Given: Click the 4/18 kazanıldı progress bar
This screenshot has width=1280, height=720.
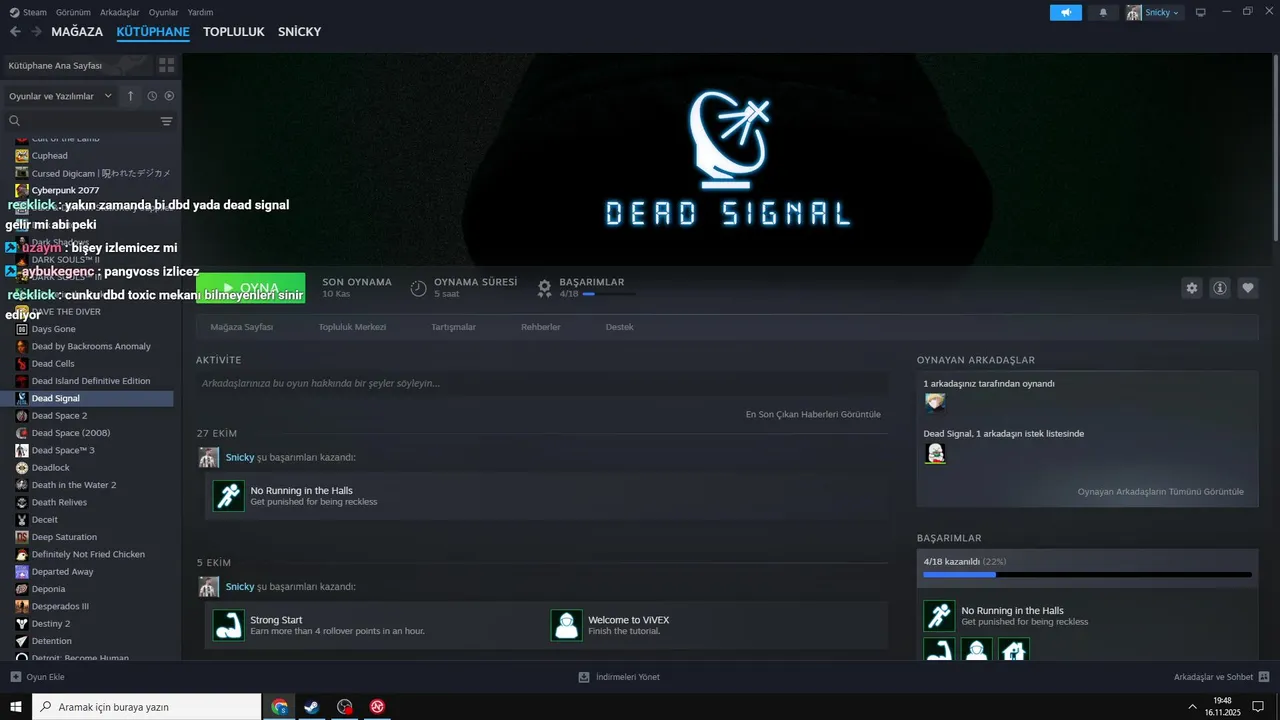Looking at the screenshot, I should pyautogui.click(x=1087, y=575).
